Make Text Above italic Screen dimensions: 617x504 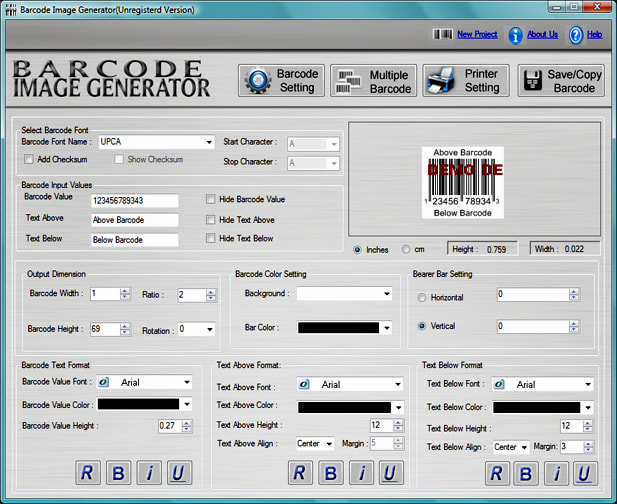click(x=361, y=473)
